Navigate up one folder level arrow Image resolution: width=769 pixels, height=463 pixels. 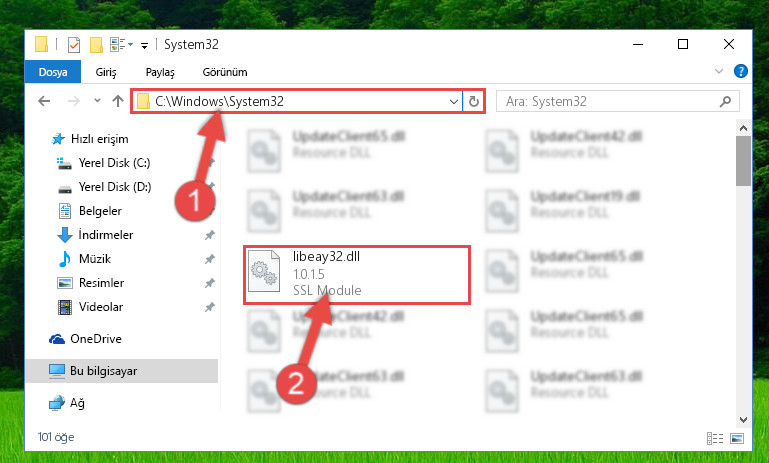click(118, 101)
